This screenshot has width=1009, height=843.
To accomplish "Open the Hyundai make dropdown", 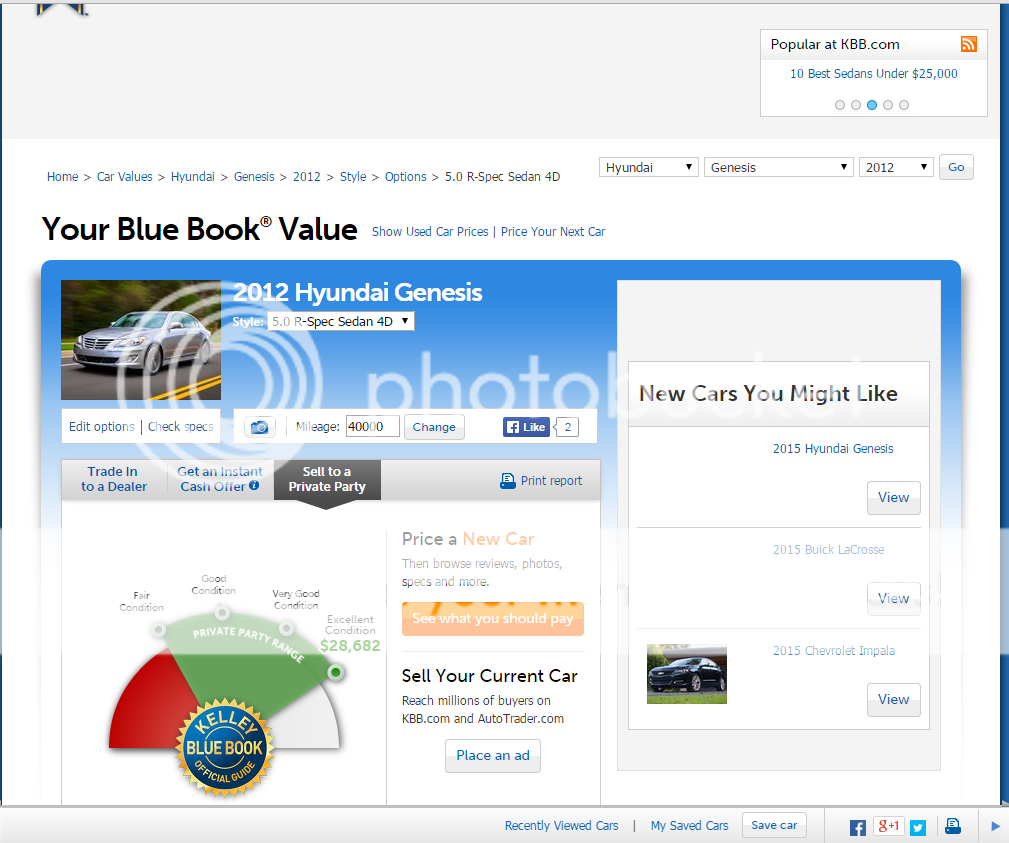I will (x=649, y=167).
